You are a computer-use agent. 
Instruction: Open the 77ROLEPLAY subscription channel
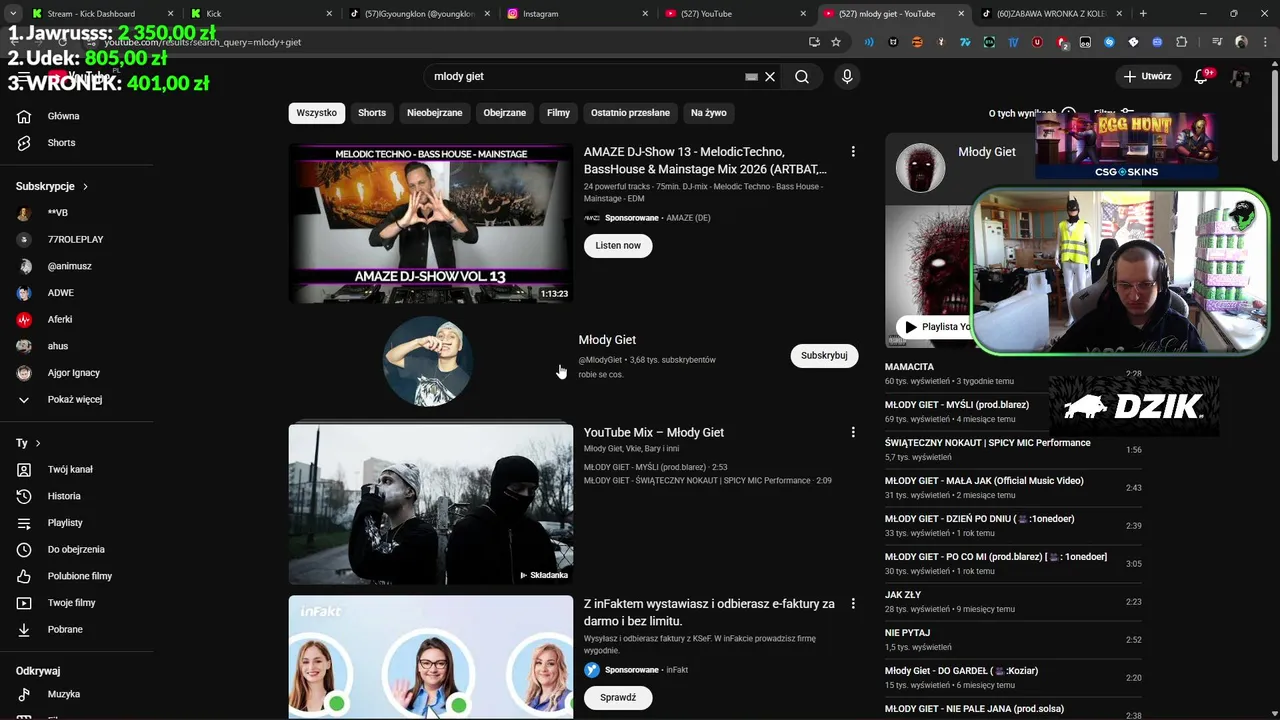tap(76, 240)
